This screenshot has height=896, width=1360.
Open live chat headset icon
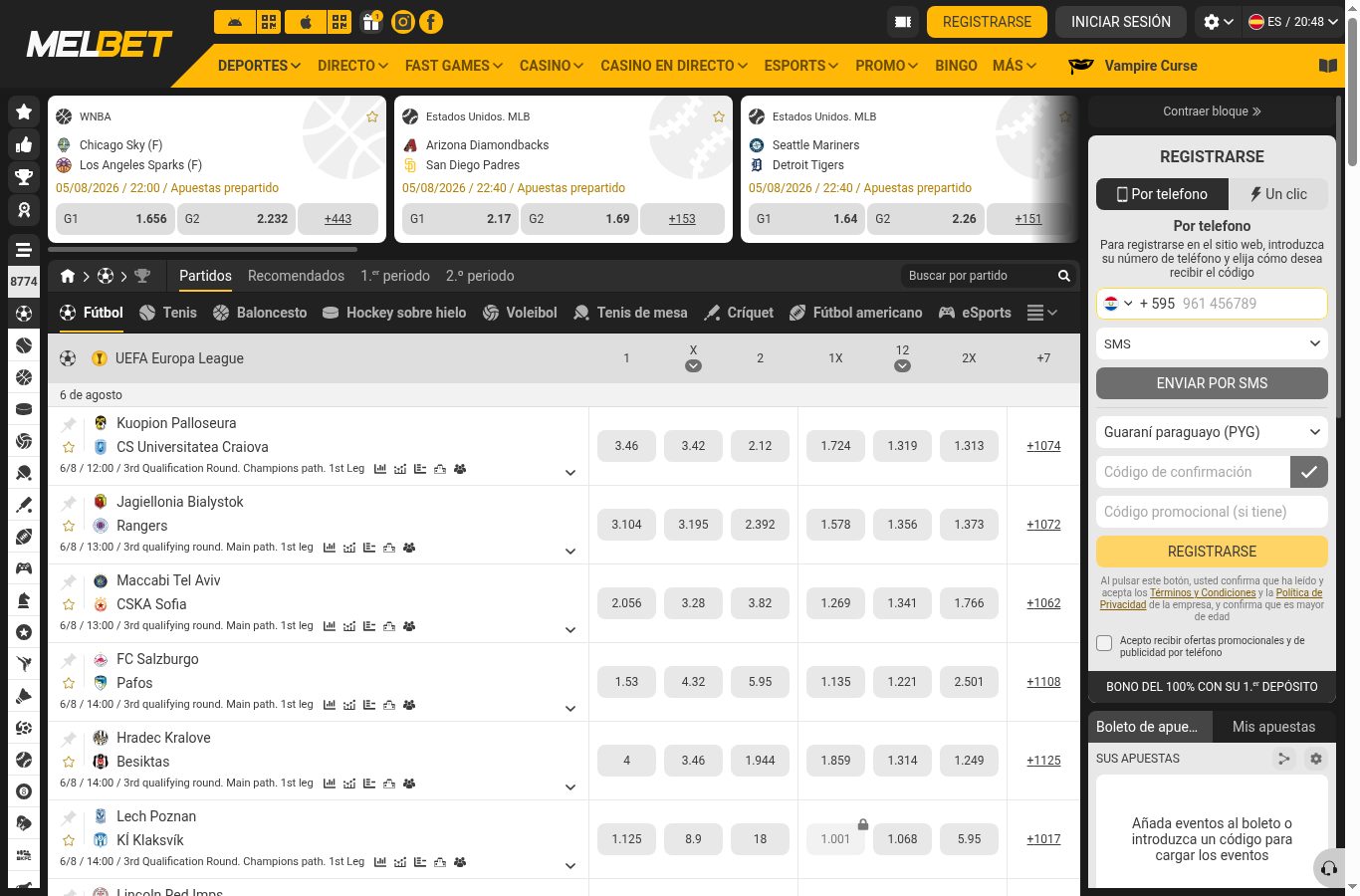coord(1329,869)
